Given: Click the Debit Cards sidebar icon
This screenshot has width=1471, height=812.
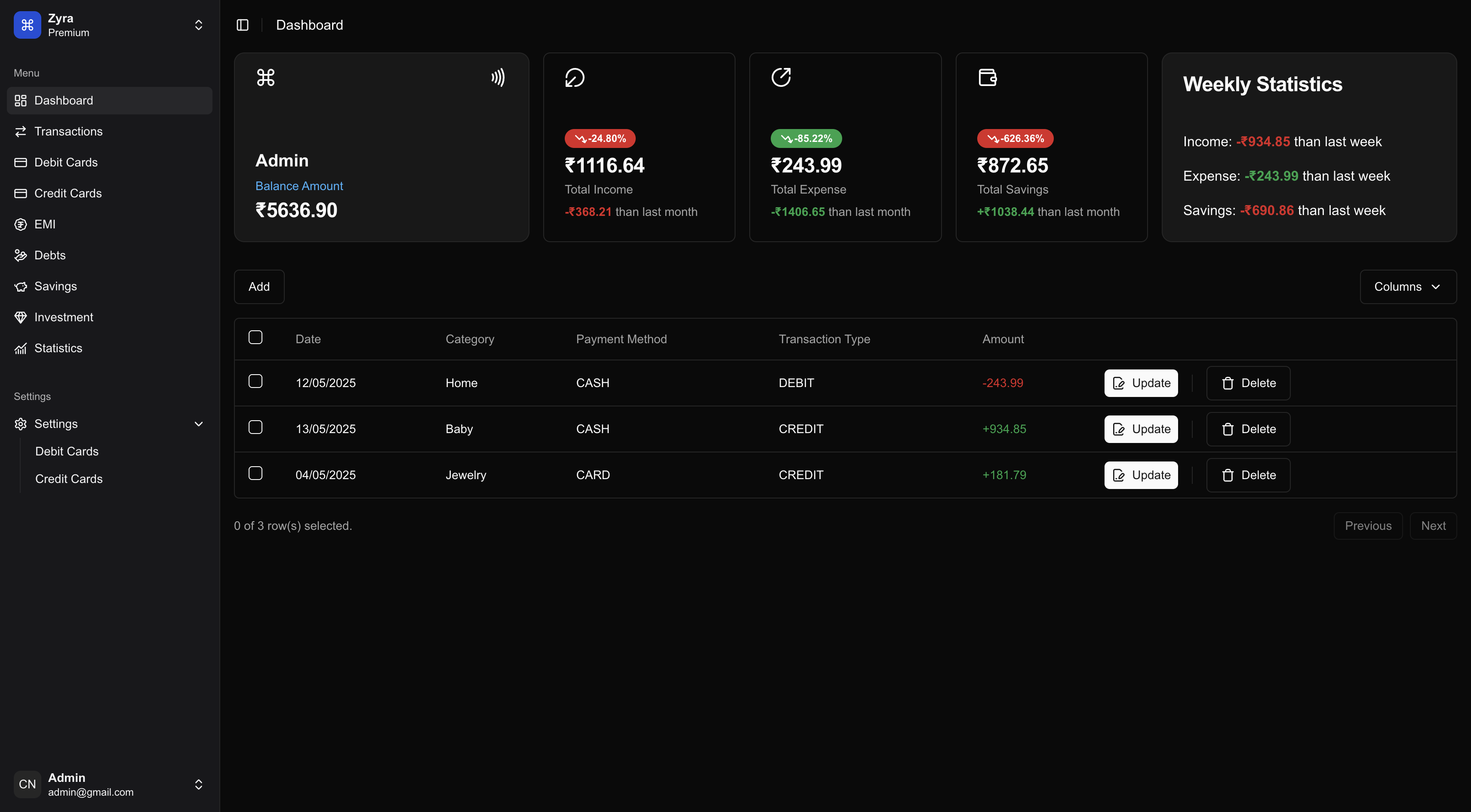Looking at the screenshot, I should click(x=21, y=162).
